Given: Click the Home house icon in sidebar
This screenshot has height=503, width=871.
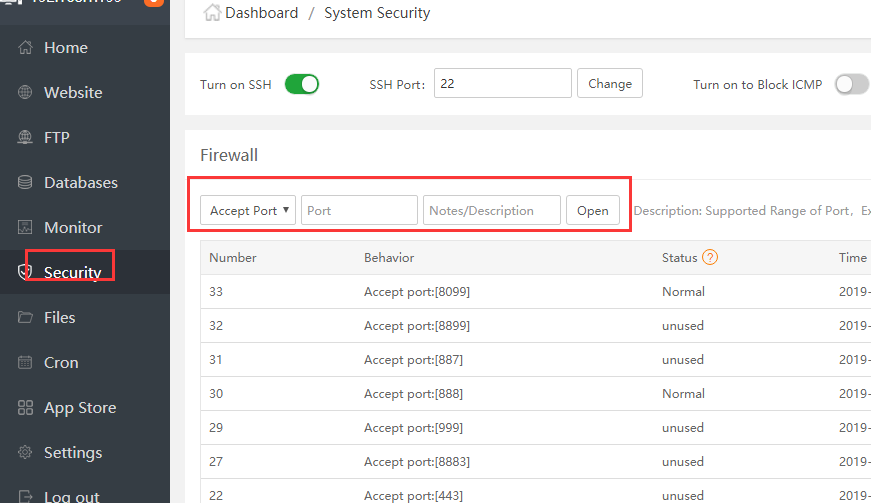Looking at the screenshot, I should click(25, 48).
